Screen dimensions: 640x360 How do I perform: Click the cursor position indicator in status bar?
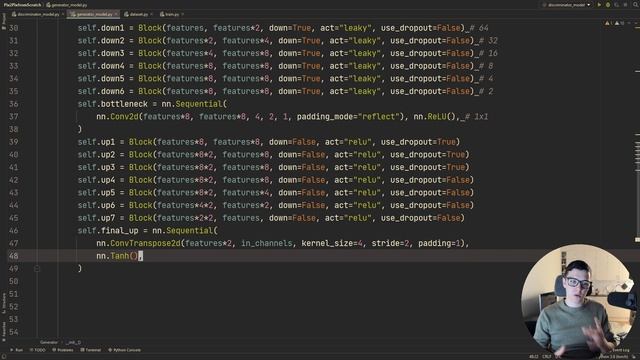click(533, 357)
